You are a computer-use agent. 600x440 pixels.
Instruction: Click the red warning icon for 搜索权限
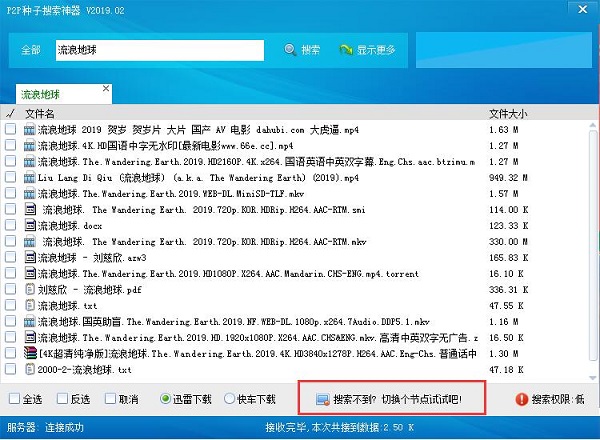[x=521, y=399]
